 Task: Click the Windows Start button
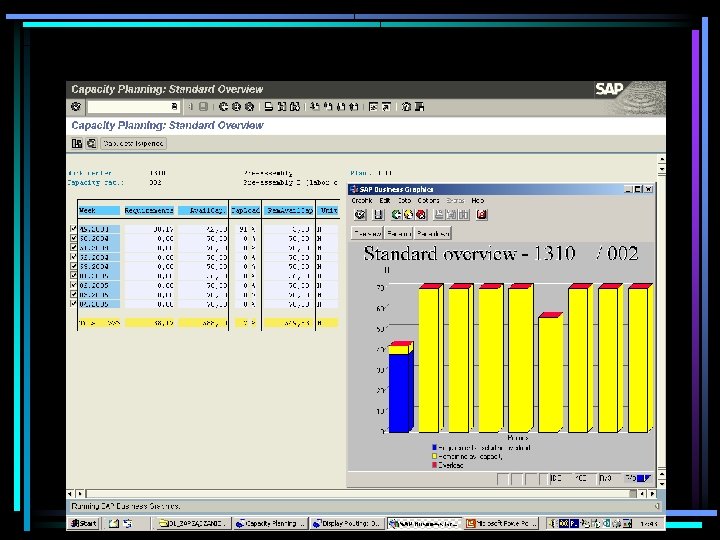pyautogui.click(x=84, y=523)
